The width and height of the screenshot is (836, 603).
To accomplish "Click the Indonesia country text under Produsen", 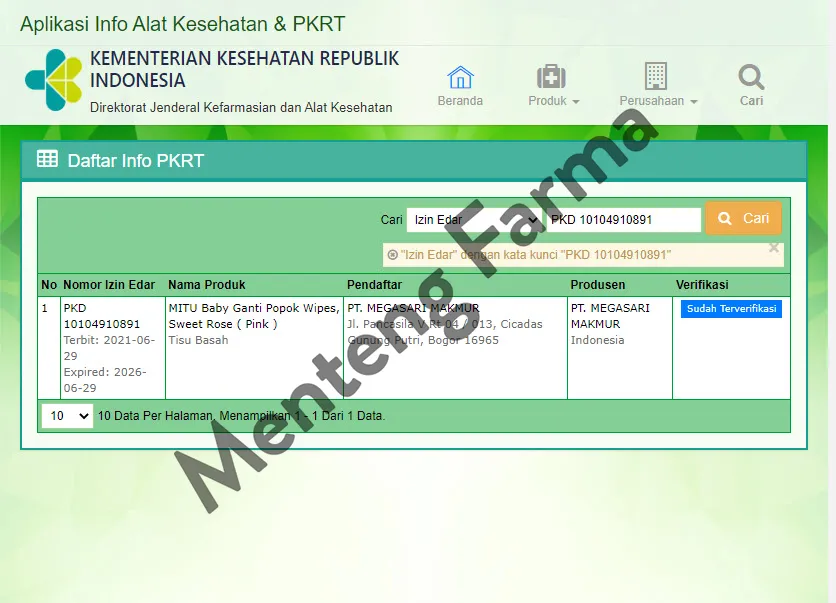I will 597,340.
